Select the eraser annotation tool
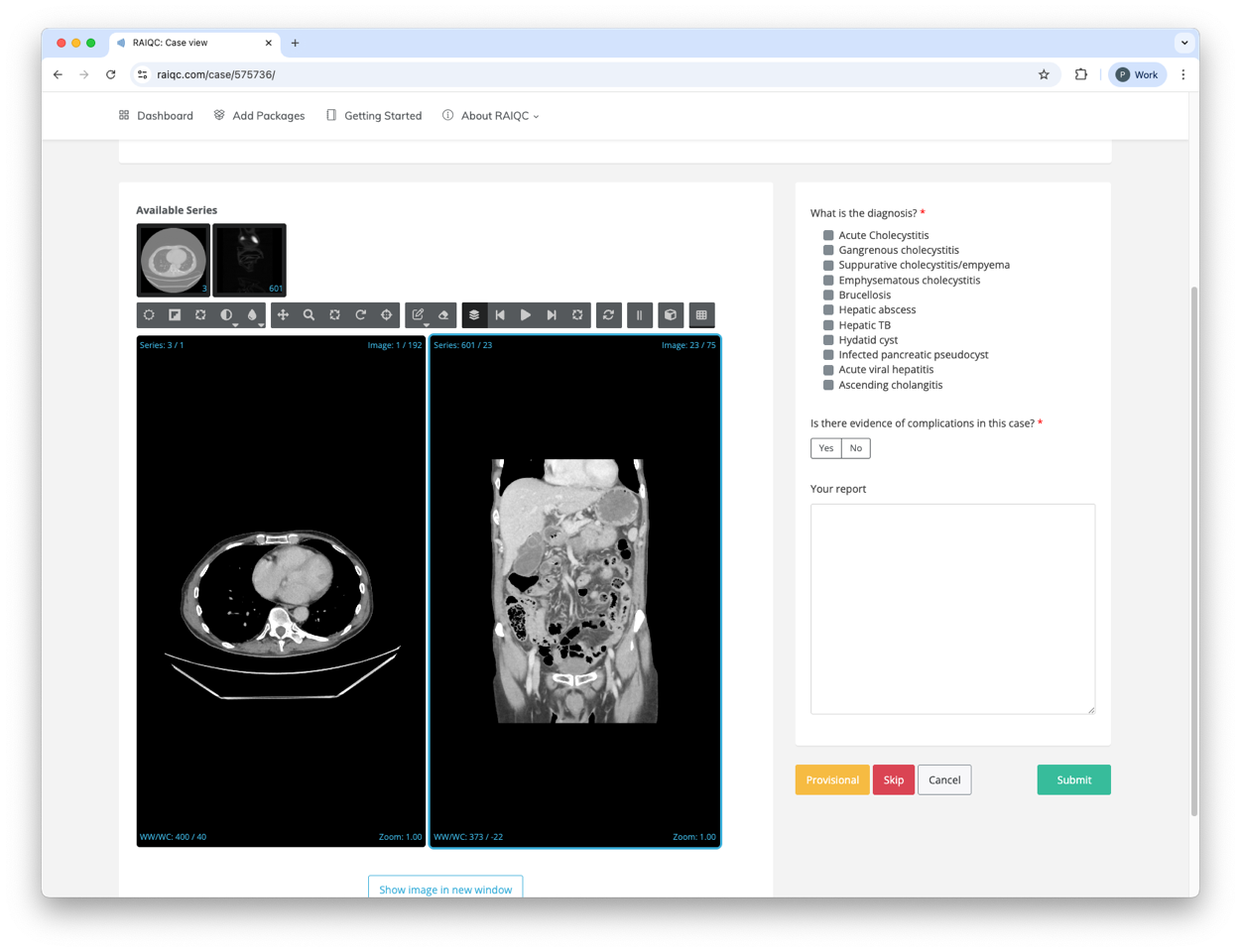 443,315
